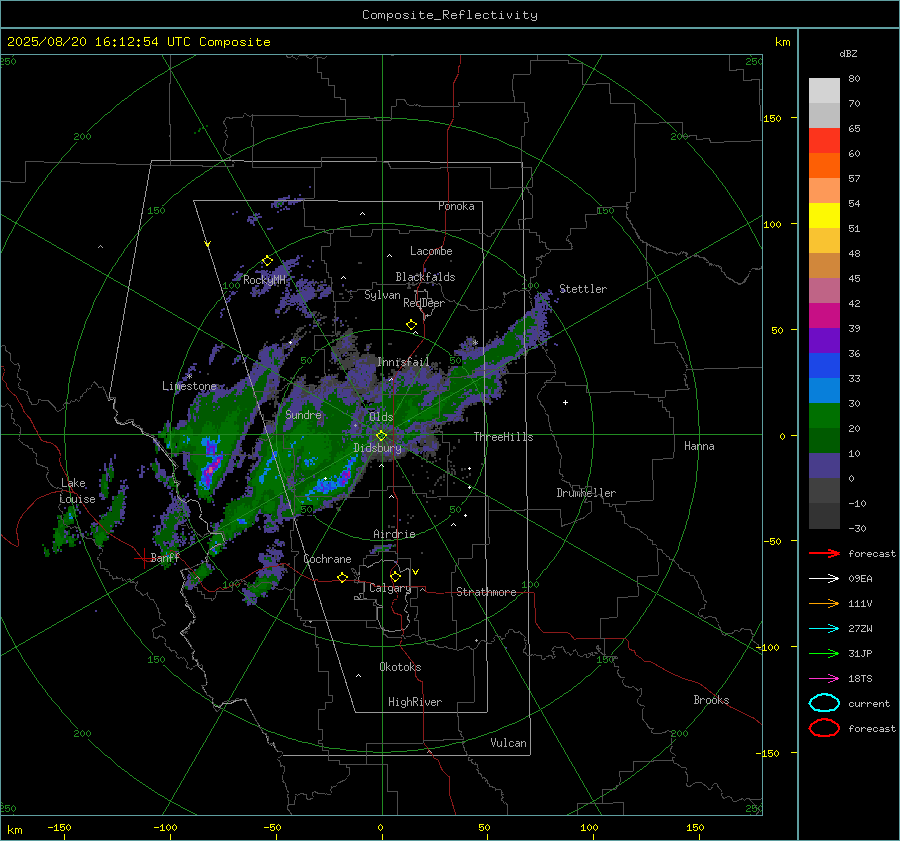The height and width of the screenshot is (841, 900).
Task: Click the green 31JP arrow in legend
Action: [x=824, y=653]
